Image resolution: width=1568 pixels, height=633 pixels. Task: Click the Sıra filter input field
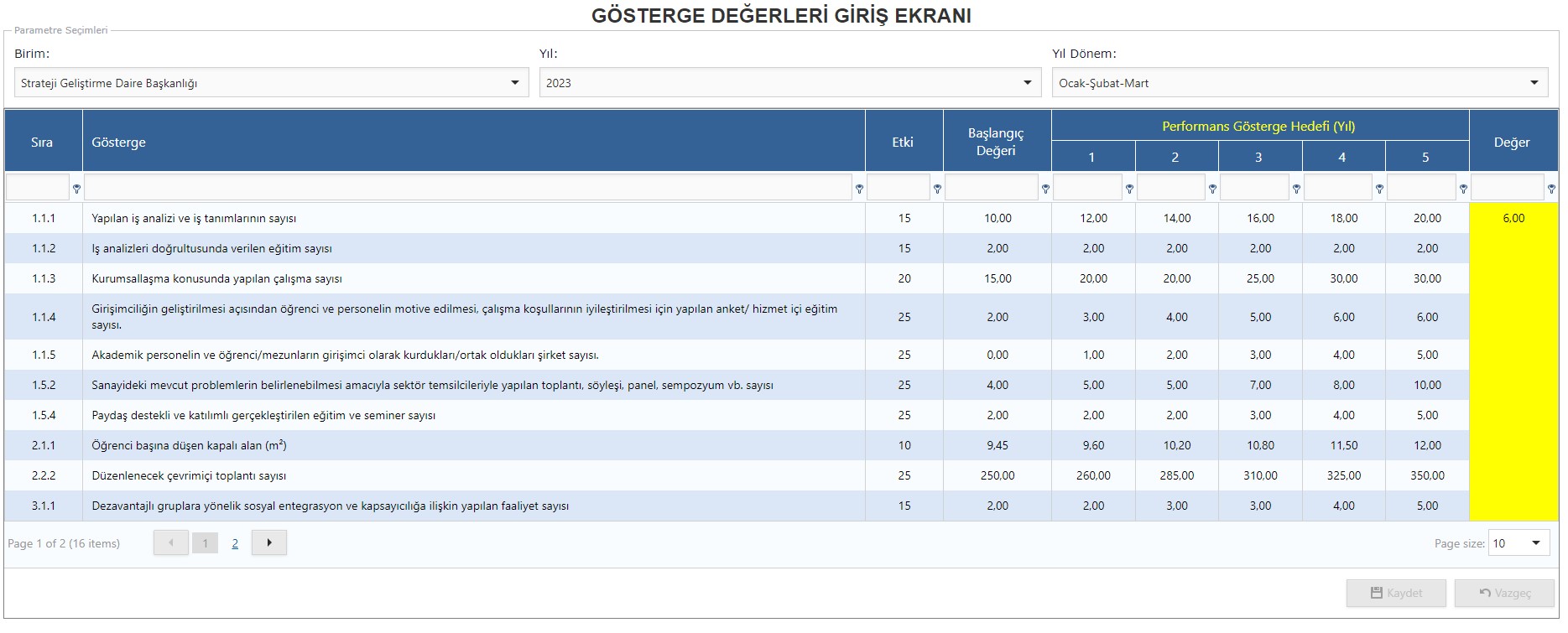pos(38,187)
